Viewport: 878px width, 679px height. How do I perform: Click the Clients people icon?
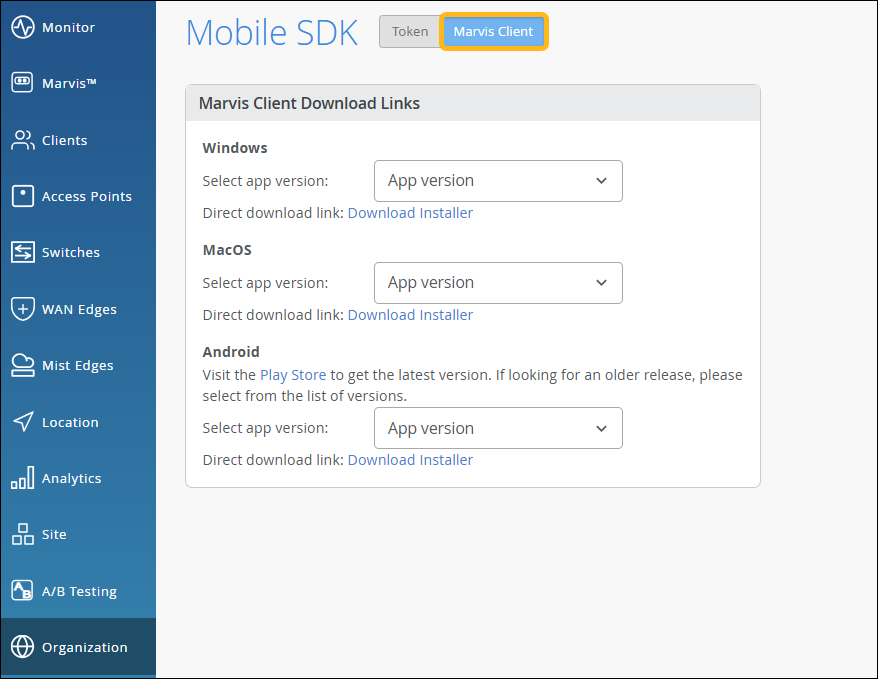22,140
